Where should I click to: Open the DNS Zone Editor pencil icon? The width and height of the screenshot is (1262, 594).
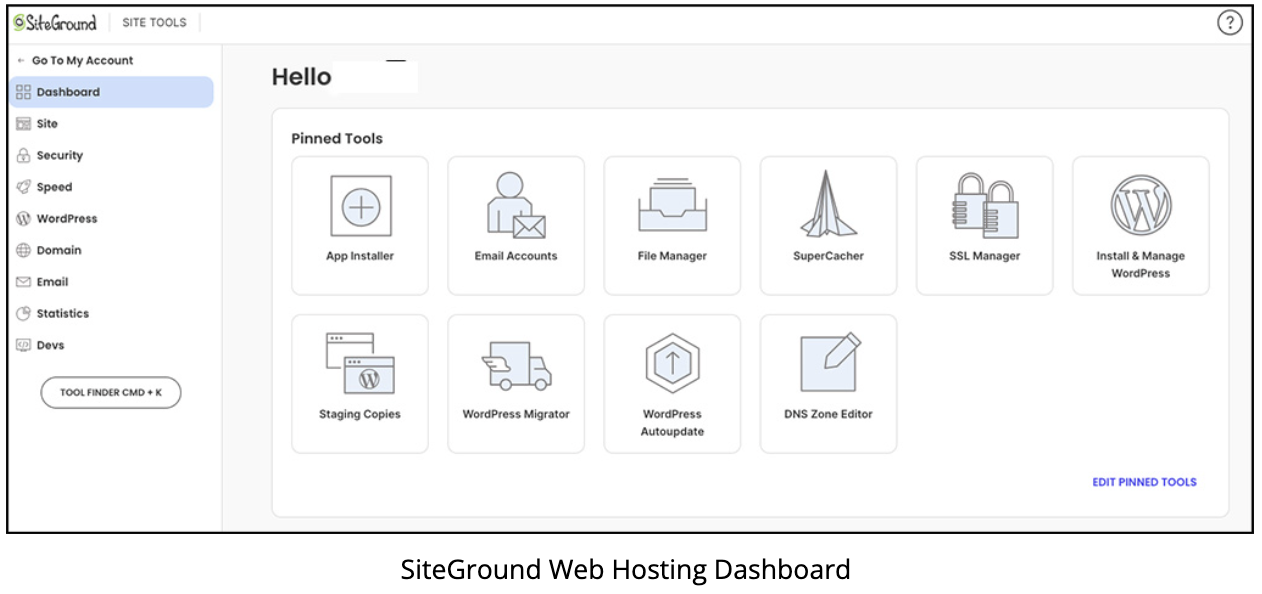pyautogui.click(x=830, y=362)
